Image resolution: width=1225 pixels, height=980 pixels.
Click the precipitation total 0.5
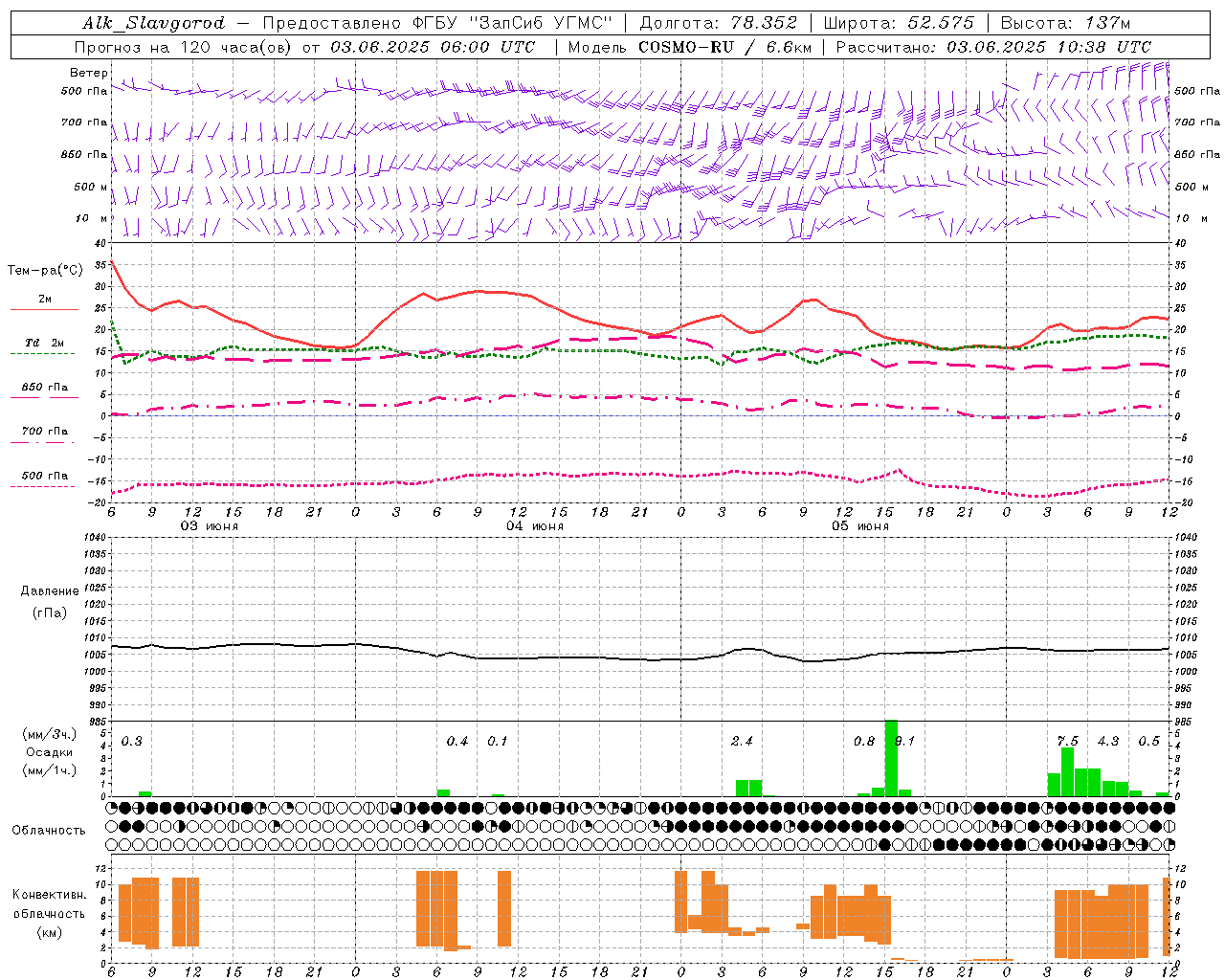pyautogui.click(x=1148, y=741)
